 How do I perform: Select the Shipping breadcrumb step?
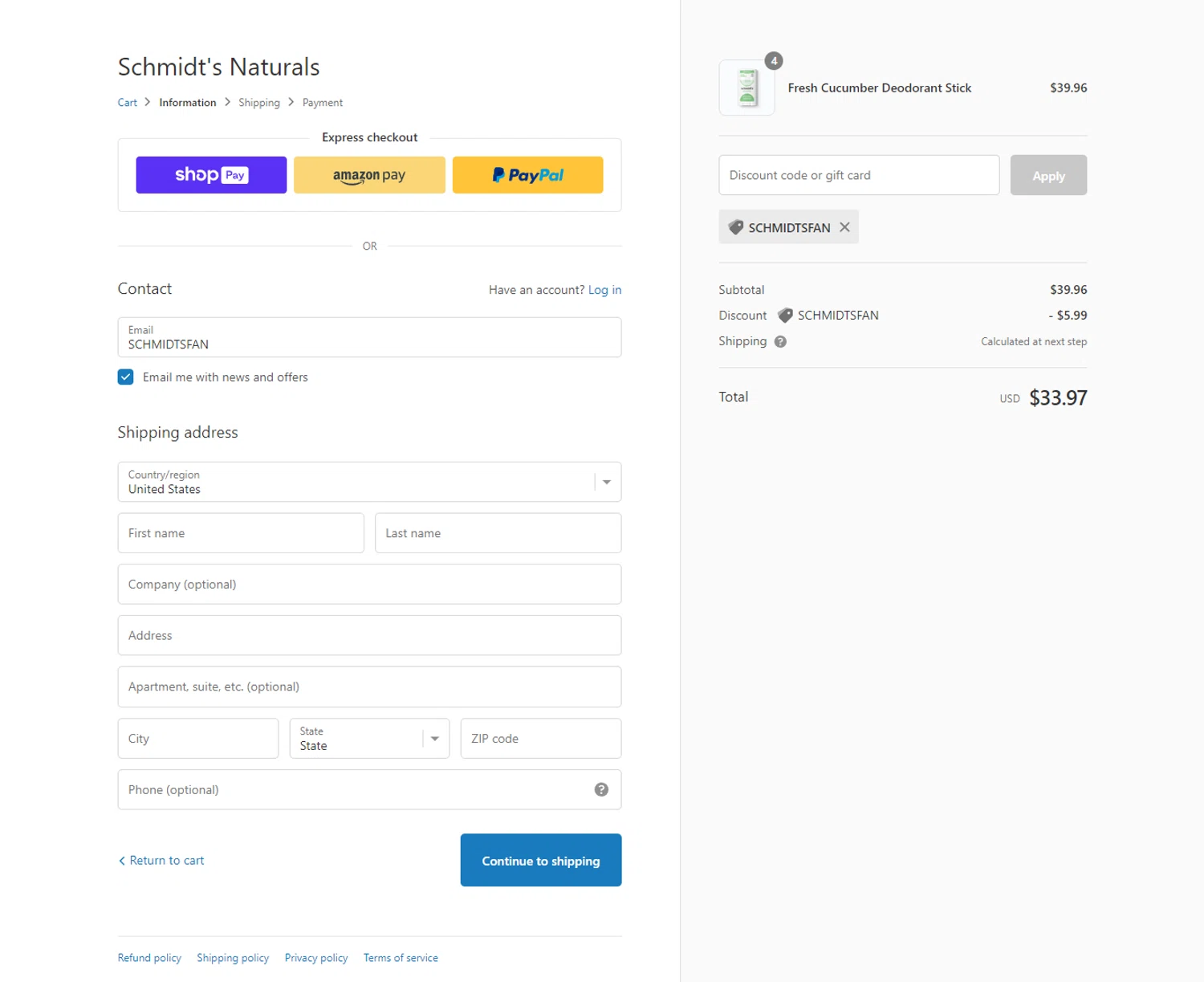point(259,103)
